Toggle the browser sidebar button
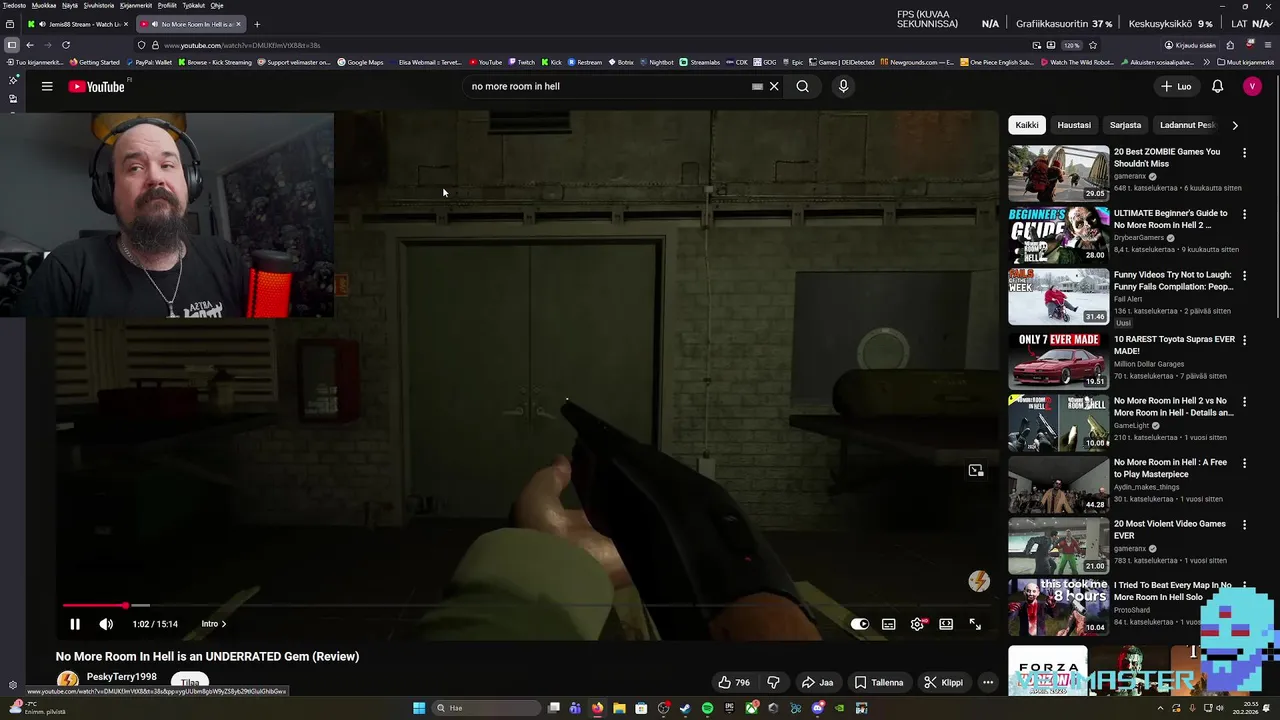This screenshot has width=1280, height=720. (x=11, y=45)
